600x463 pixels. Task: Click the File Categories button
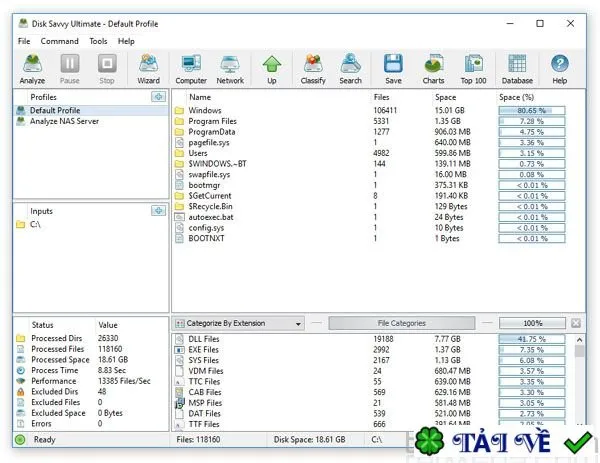tap(402, 323)
